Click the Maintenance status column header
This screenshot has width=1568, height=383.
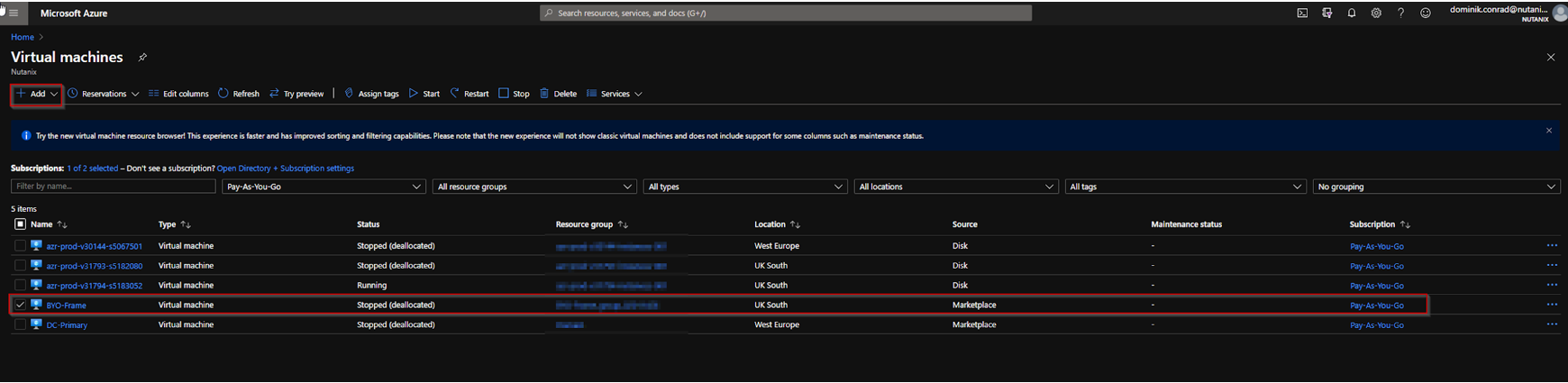1186,224
